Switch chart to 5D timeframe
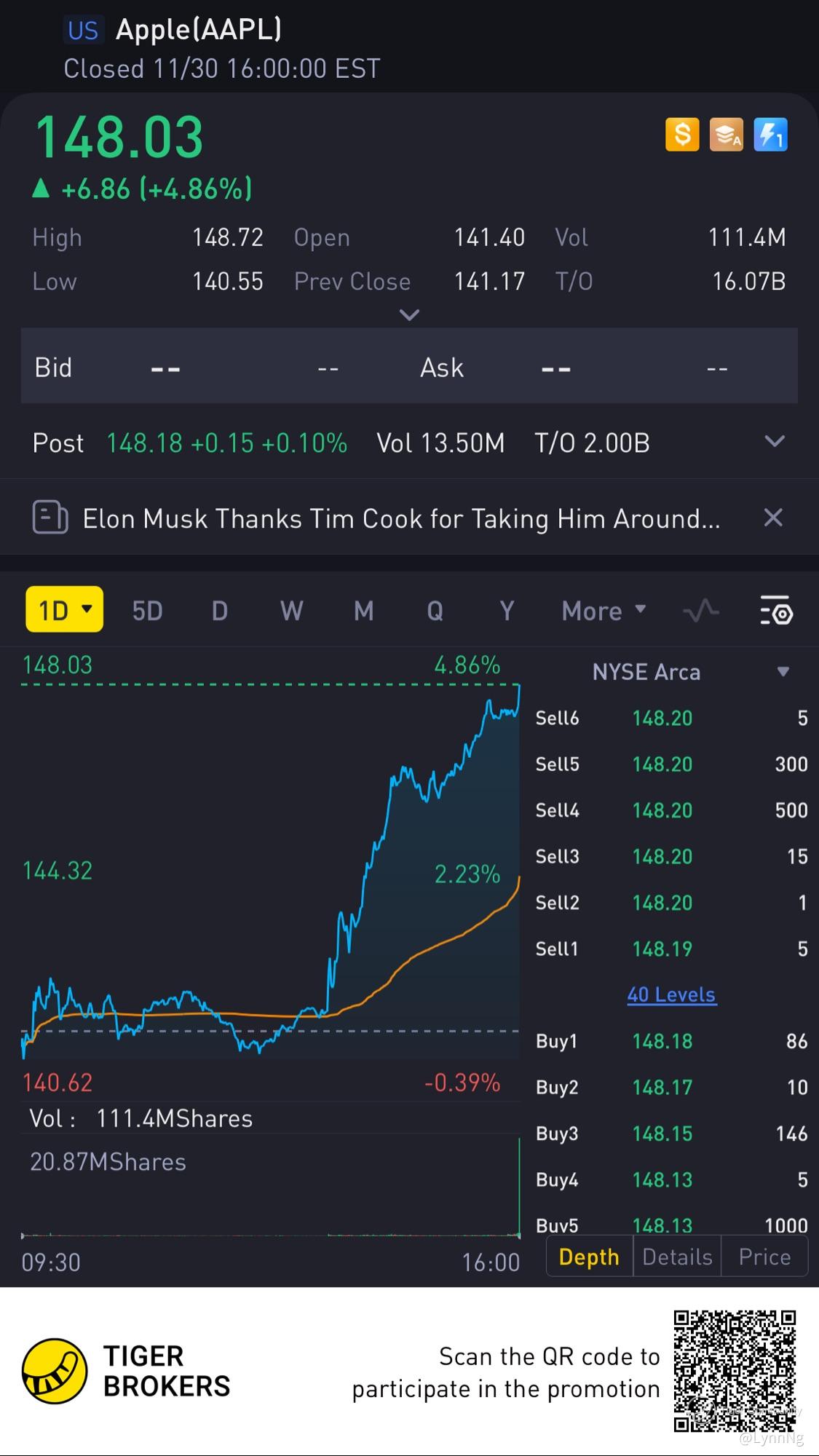 [147, 611]
